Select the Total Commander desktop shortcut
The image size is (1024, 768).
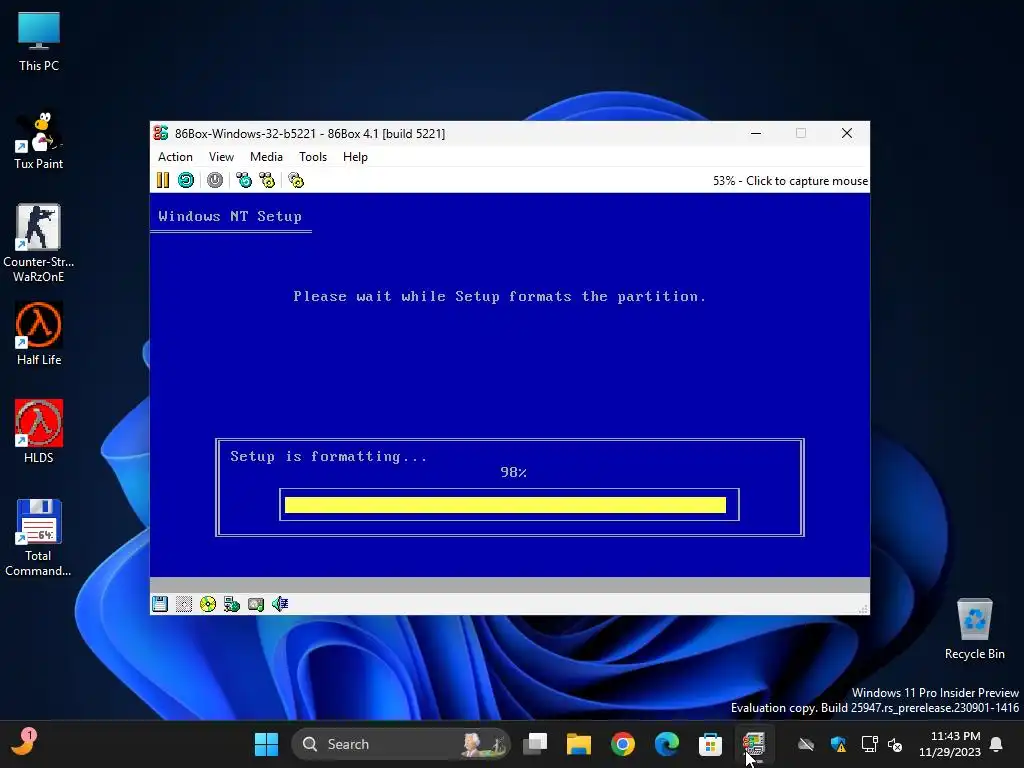point(39,538)
